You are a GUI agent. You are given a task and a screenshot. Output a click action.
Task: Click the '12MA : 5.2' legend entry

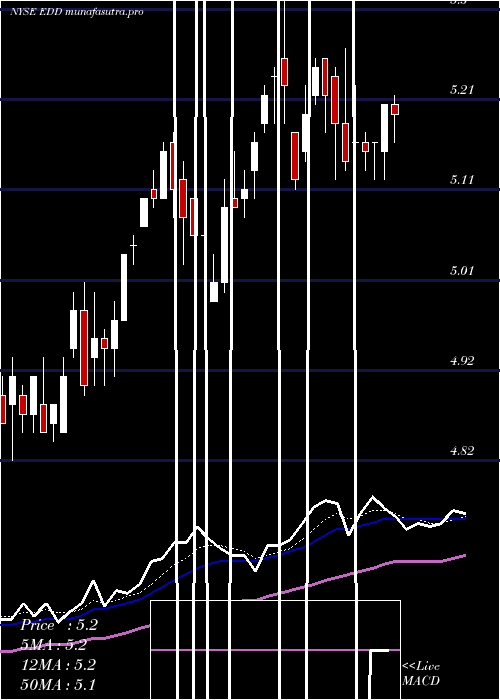[58, 665]
